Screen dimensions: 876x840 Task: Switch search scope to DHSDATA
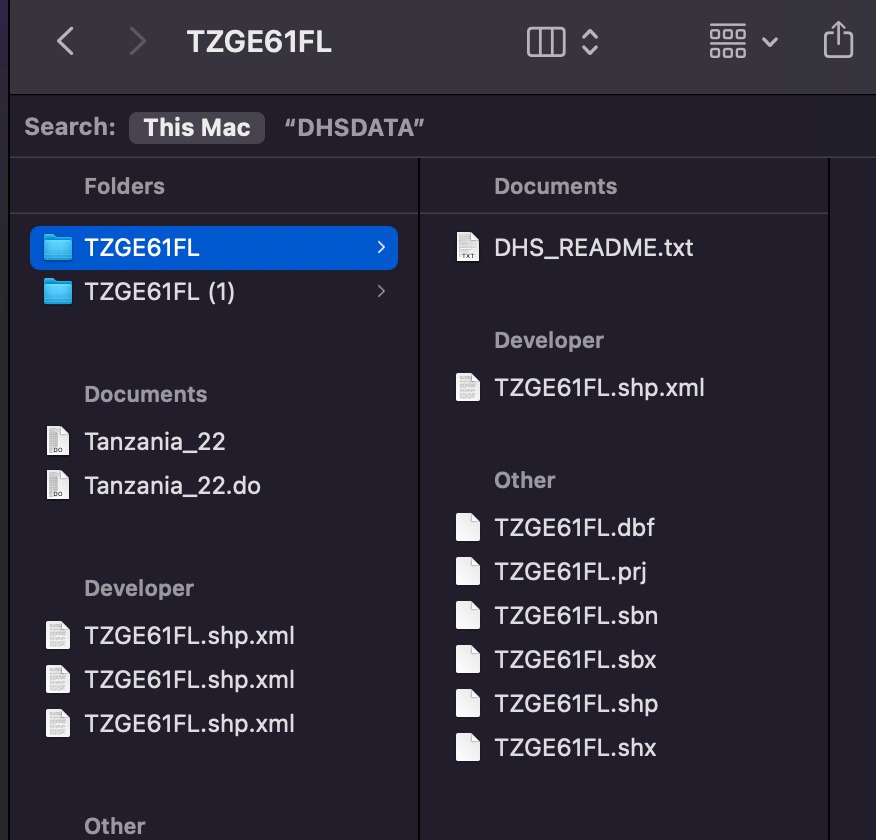[x=355, y=127]
